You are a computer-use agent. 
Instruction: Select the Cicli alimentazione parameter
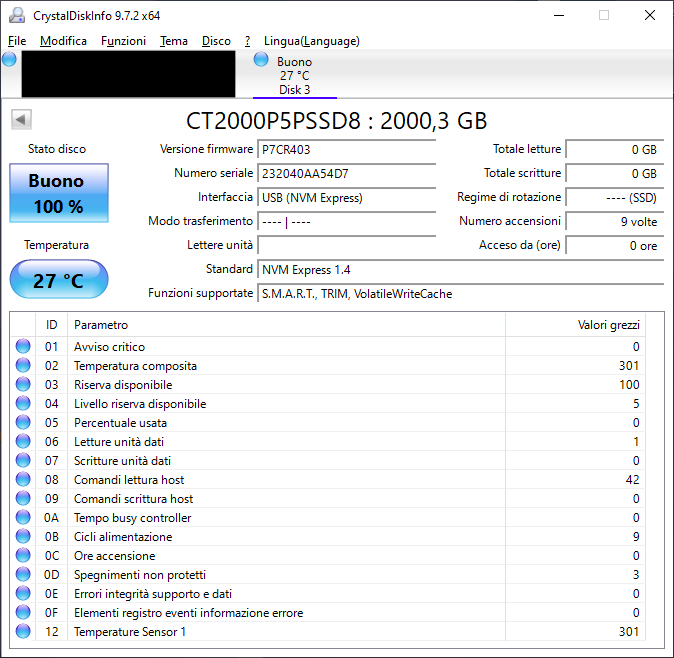(x=123, y=537)
